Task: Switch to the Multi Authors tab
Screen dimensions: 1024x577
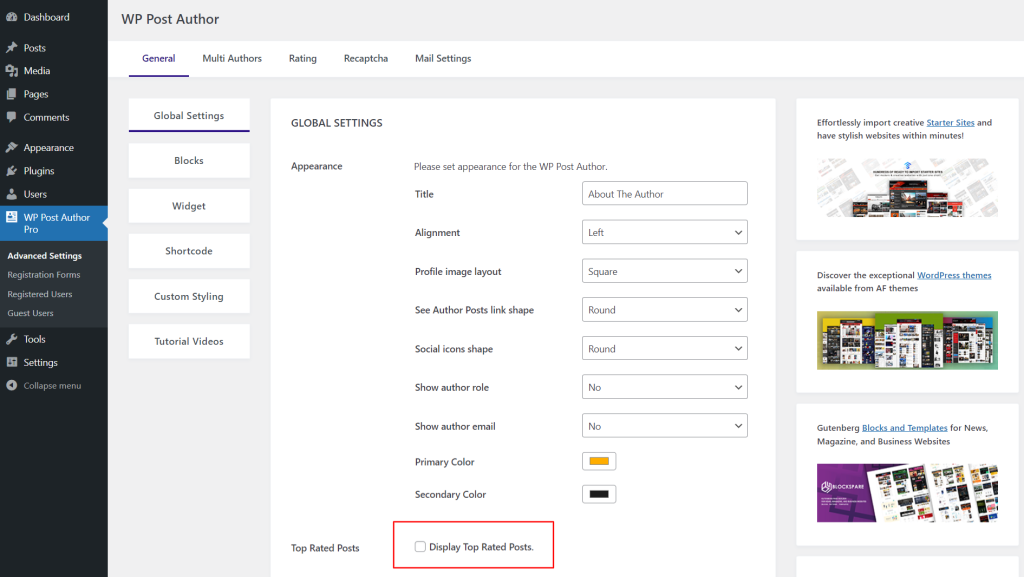Action: 232,59
